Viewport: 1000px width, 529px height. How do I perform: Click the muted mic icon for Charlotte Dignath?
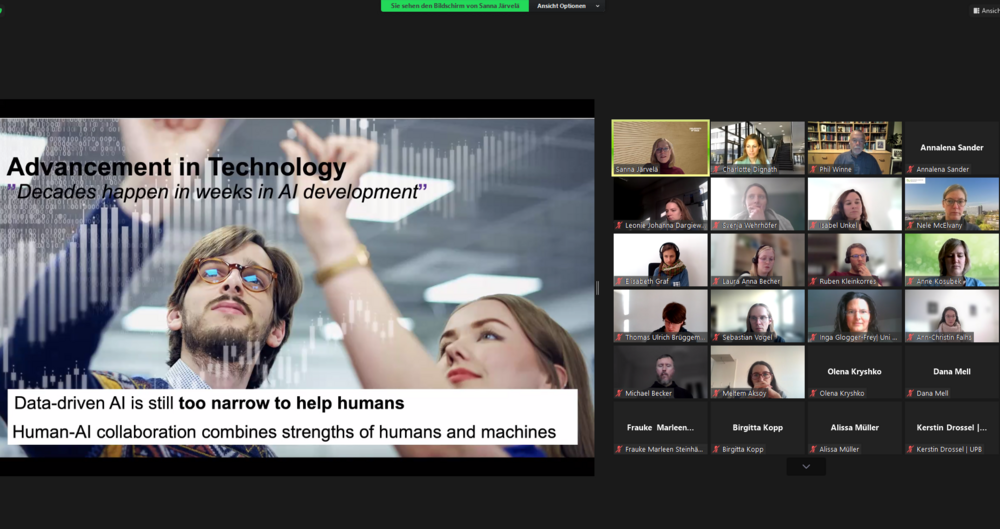716,170
